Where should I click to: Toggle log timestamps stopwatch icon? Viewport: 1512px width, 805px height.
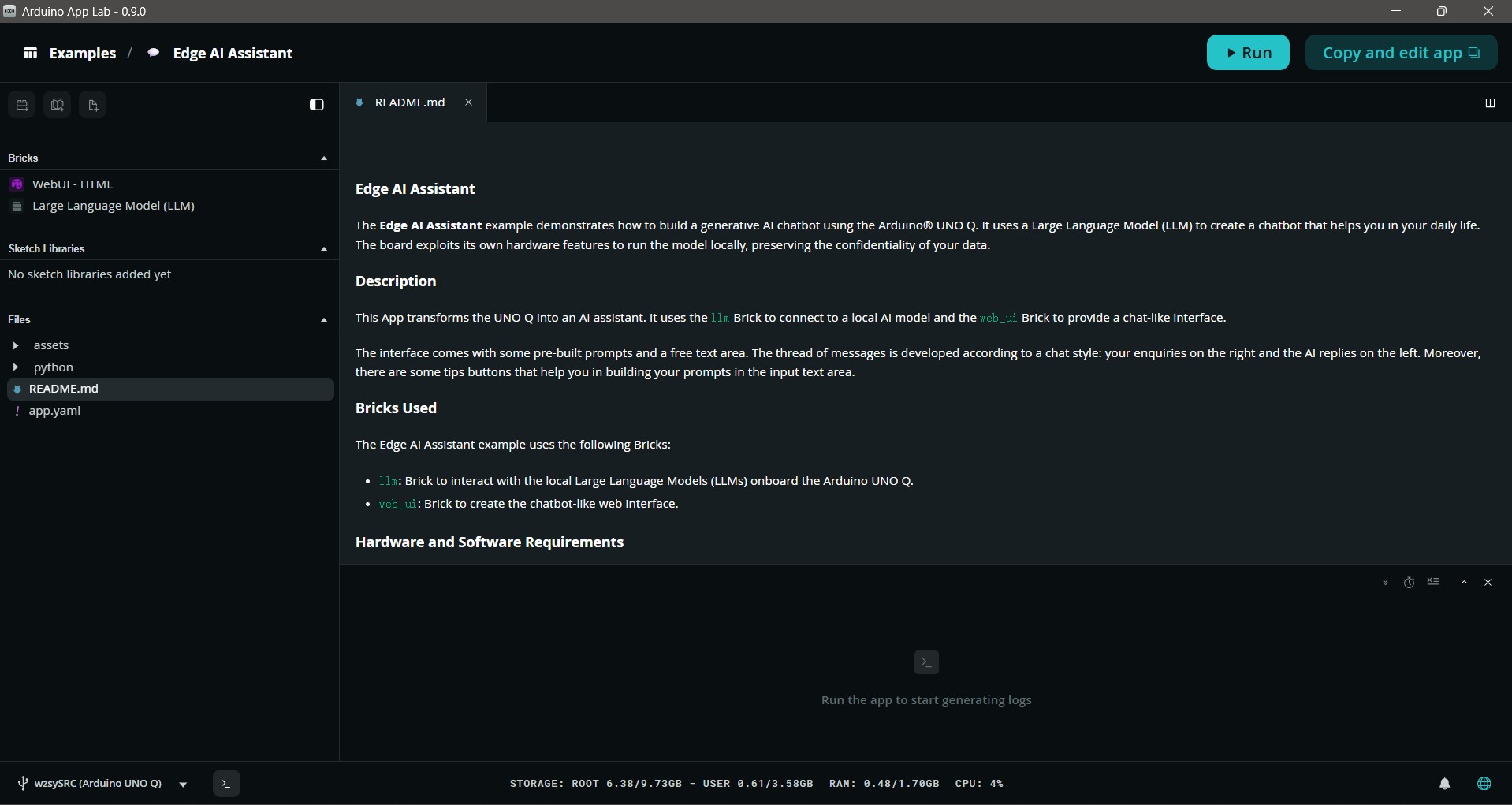(1409, 583)
